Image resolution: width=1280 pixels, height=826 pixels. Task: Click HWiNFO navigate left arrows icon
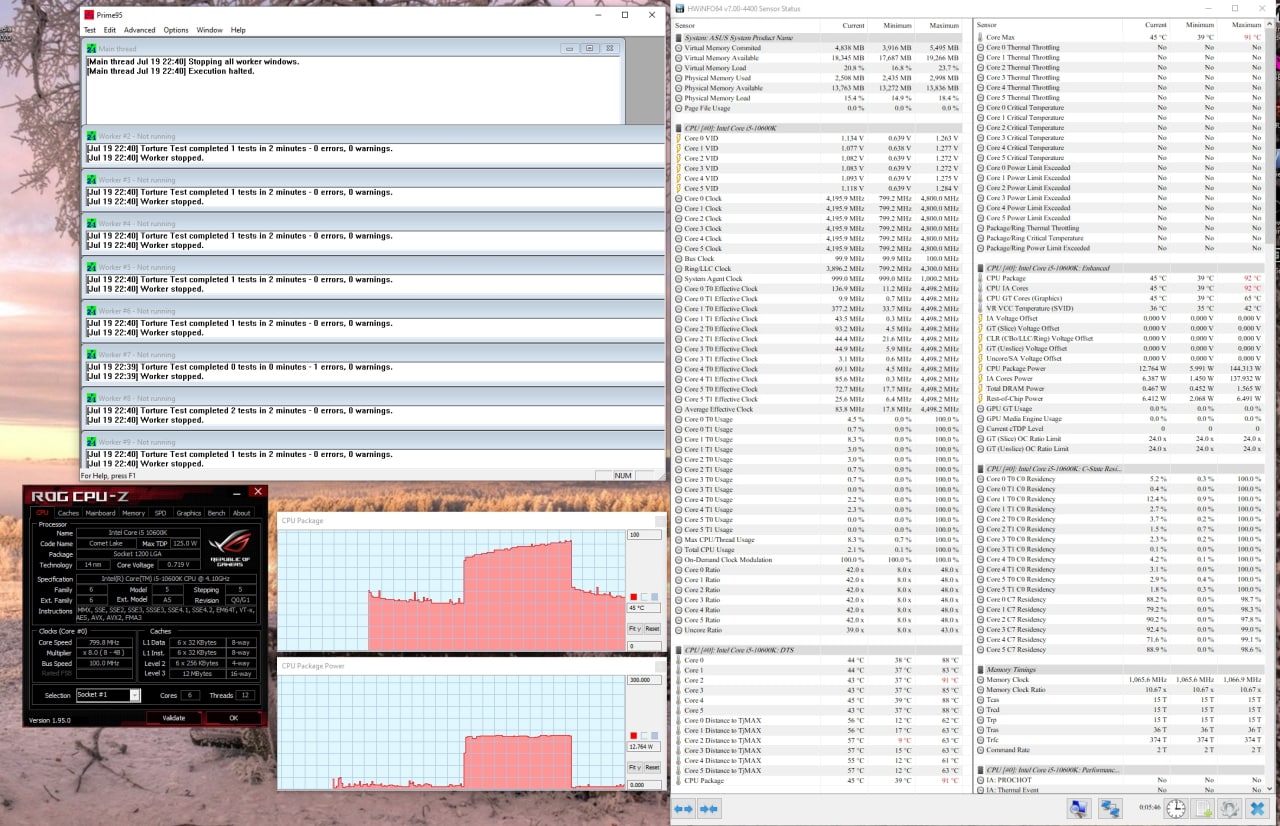(684, 808)
